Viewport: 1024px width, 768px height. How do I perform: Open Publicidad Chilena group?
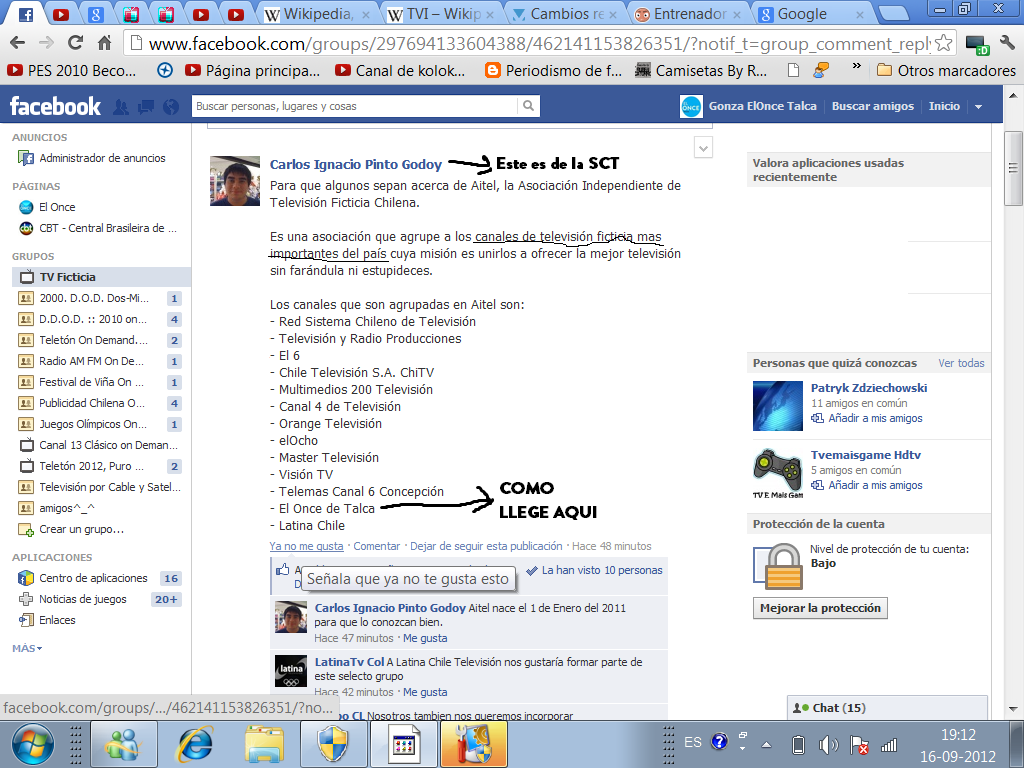tap(91, 403)
